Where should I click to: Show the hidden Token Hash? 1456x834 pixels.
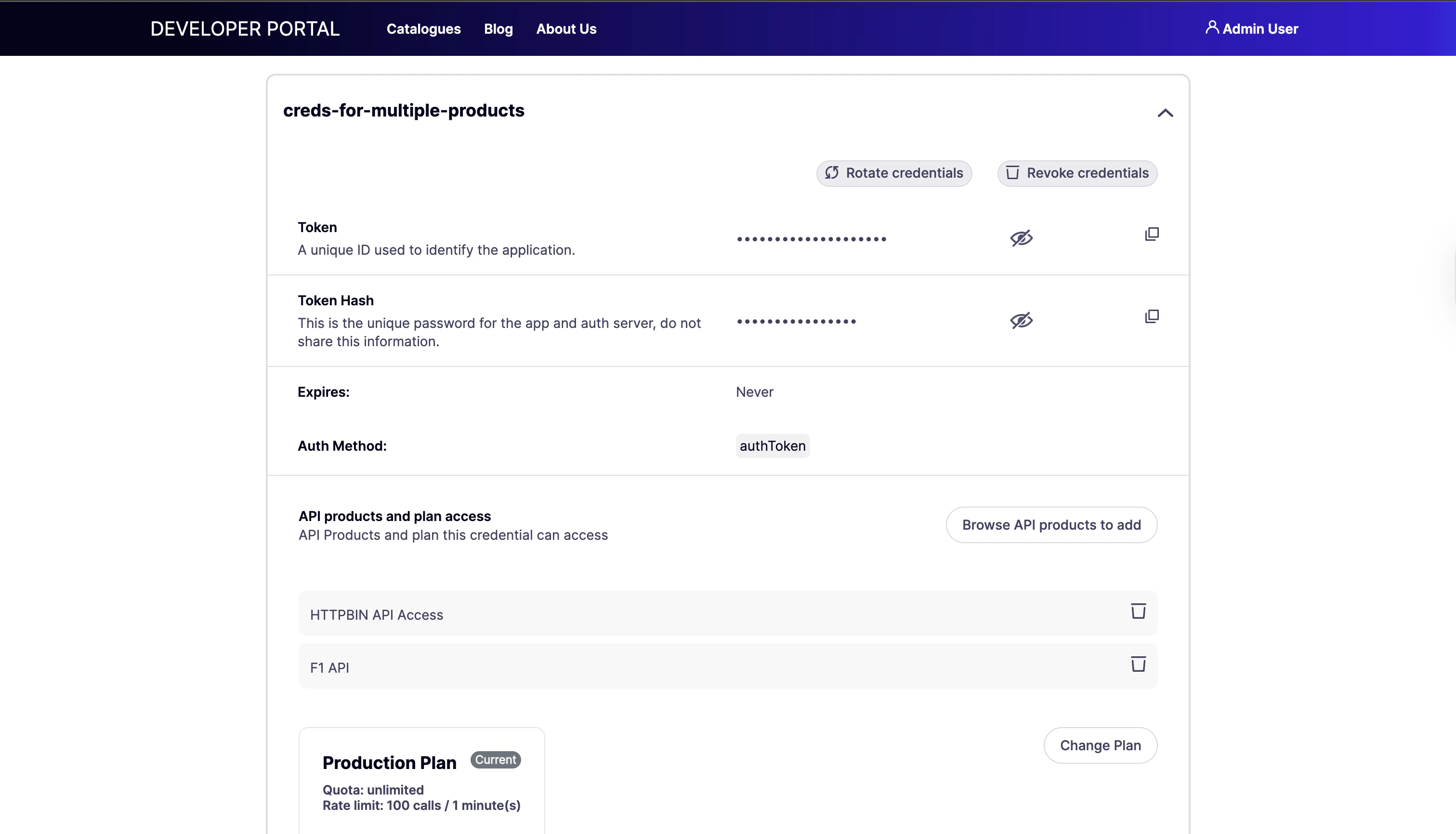coord(1022,320)
